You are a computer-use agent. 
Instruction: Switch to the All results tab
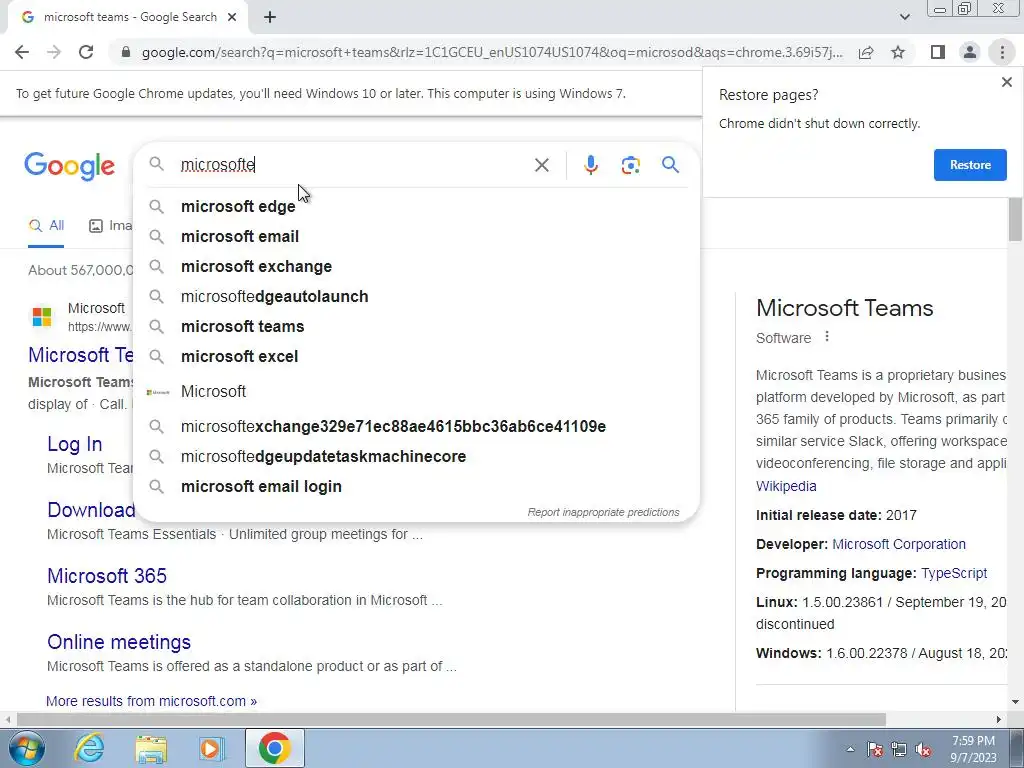pos(46,226)
